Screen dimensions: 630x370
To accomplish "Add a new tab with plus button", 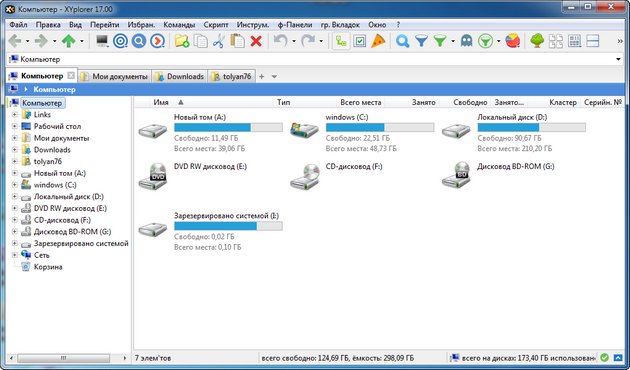I will pos(261,76).
